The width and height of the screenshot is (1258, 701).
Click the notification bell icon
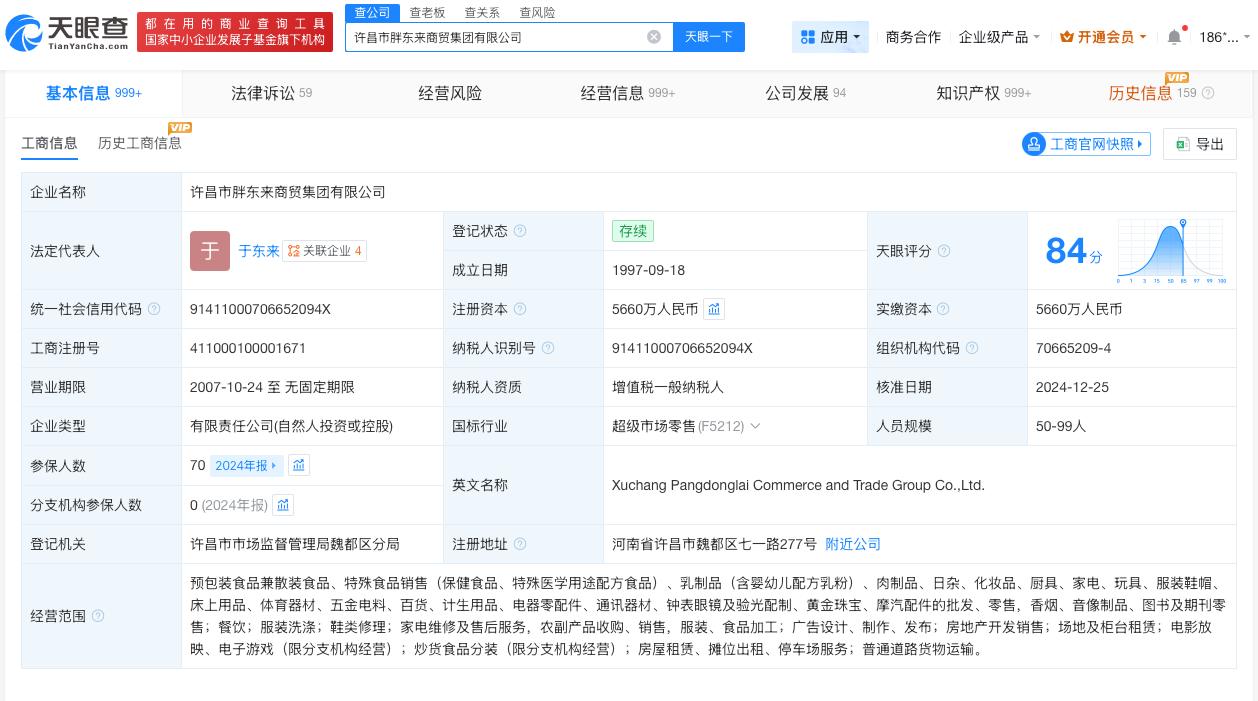[x=1174, y=37]
